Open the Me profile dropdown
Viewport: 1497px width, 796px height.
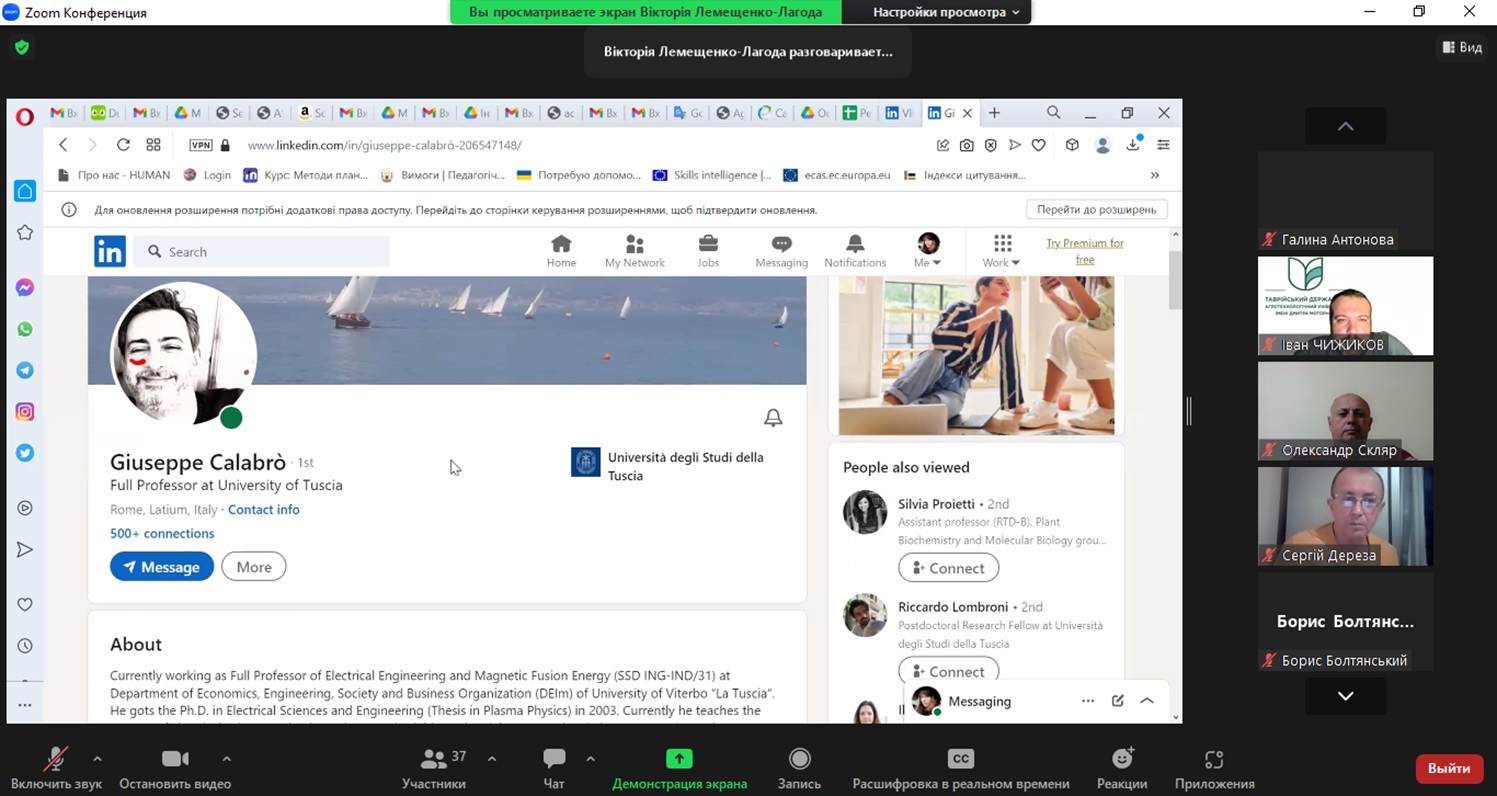pos(928,251)
